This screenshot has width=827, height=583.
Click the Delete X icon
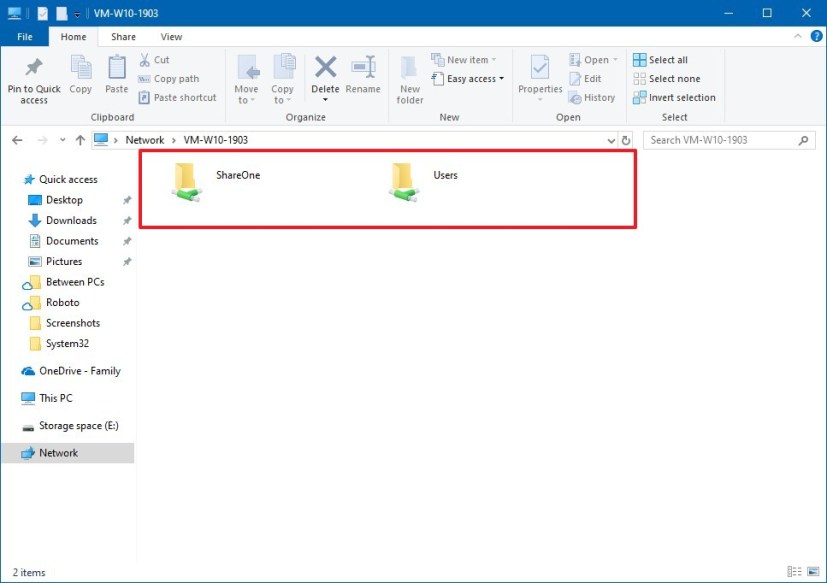click(x=325, y=67)
